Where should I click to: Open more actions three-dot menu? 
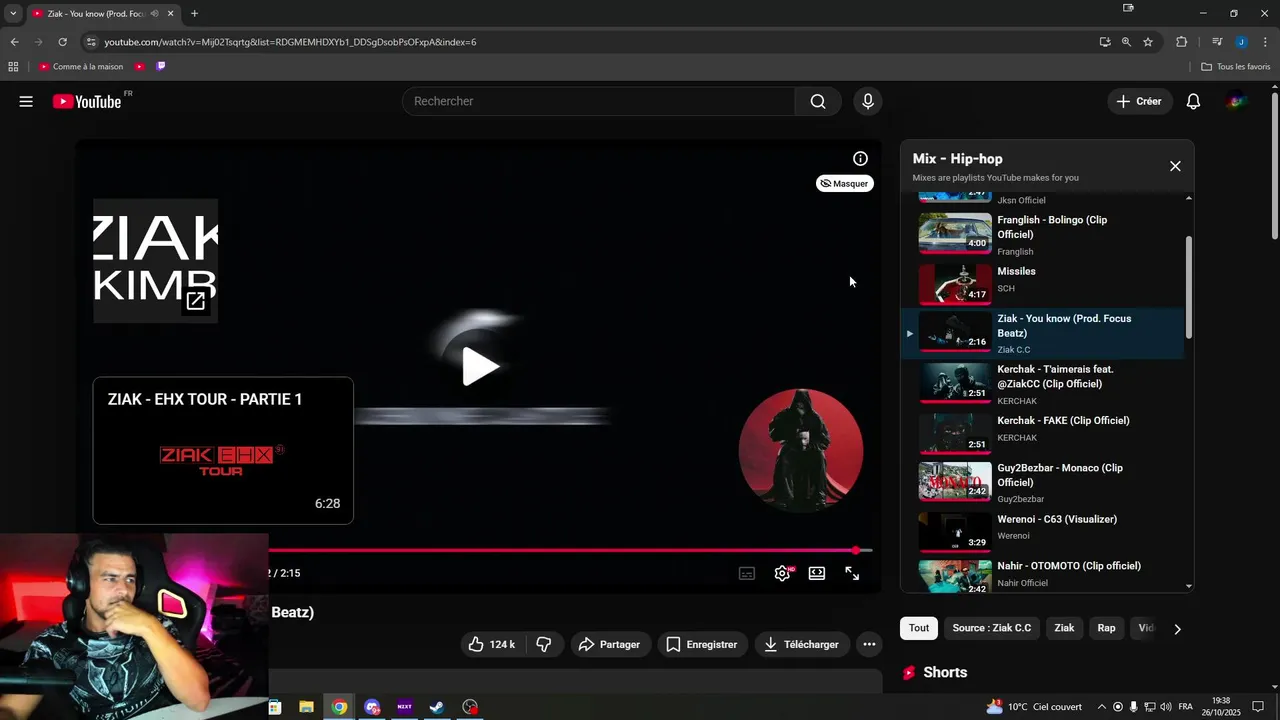click(x=869, y=644)
